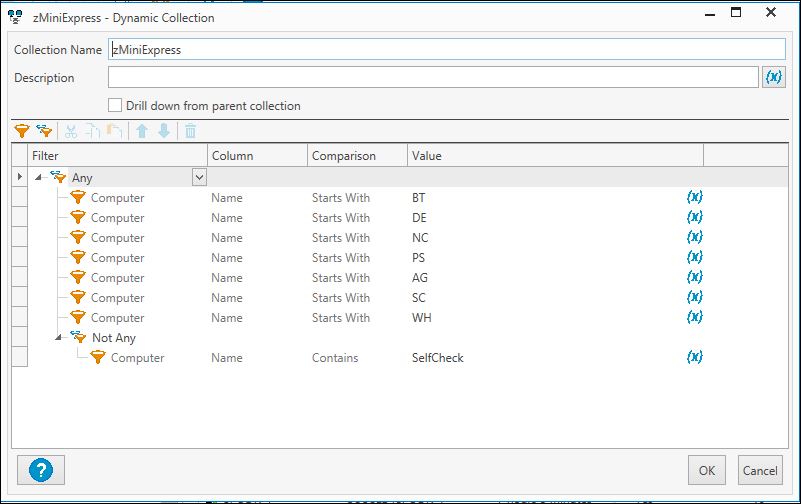801x504 pixels.
Task: Click the add group filter toolbar icon
Action: coord(44,131)
